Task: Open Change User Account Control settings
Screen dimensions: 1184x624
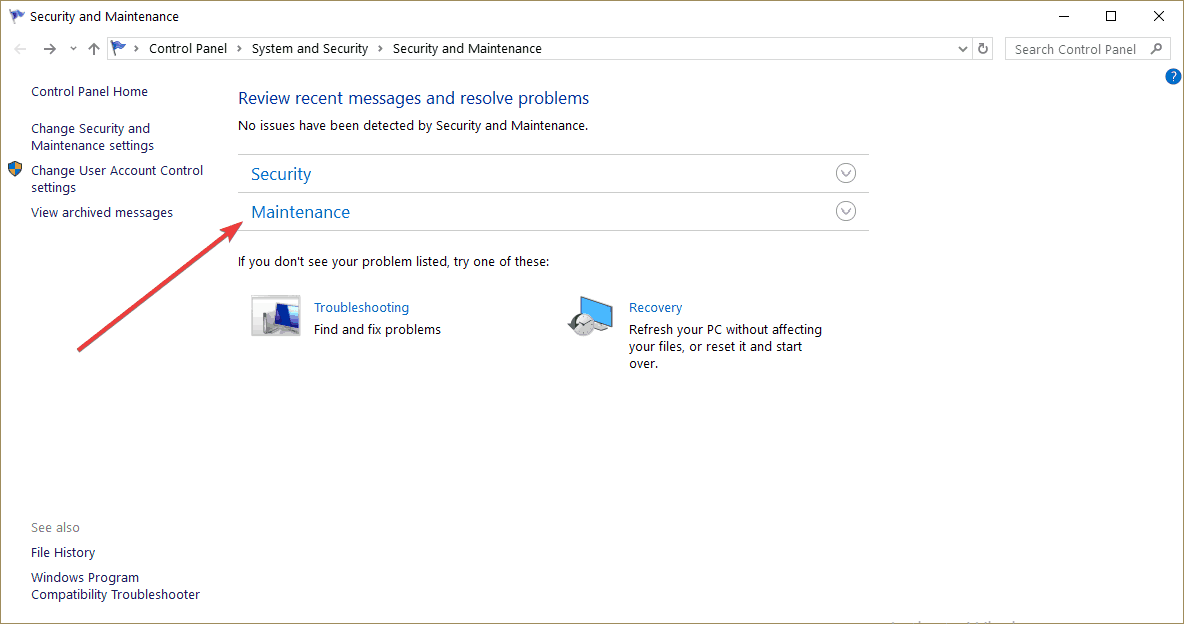Action: [117, 179]
